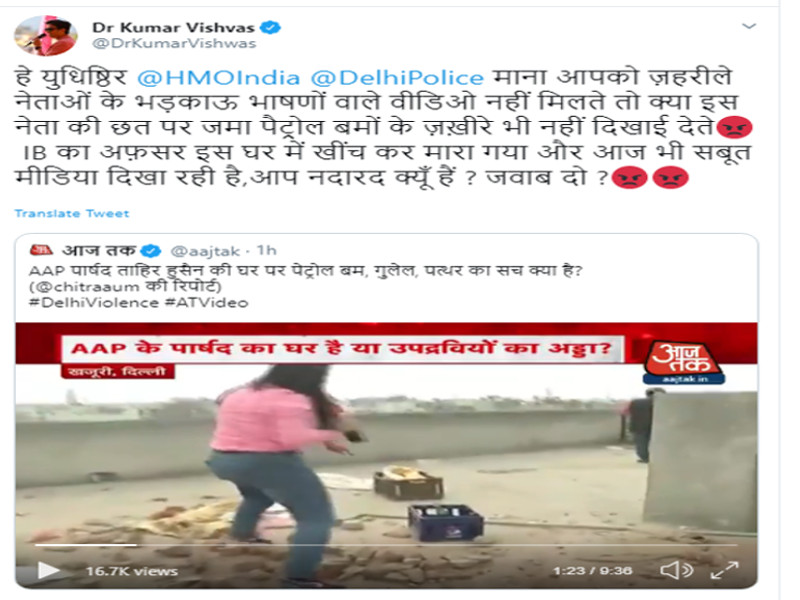The image size is (800, 600).
Task: Click the Aaj Tak small logo avatar
Action: click(41, 250)
